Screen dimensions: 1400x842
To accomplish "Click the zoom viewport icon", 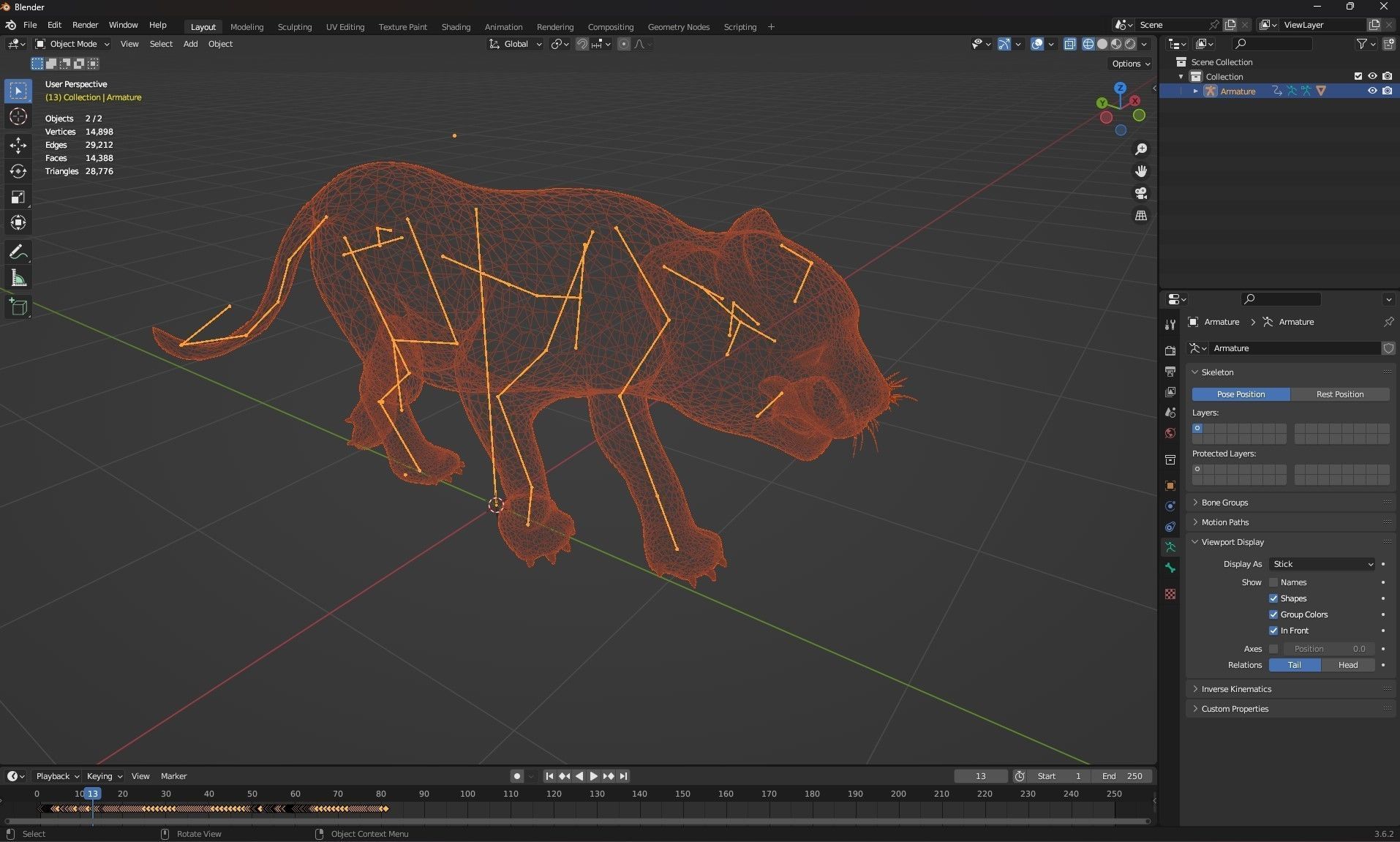I will coord(1141,149).
